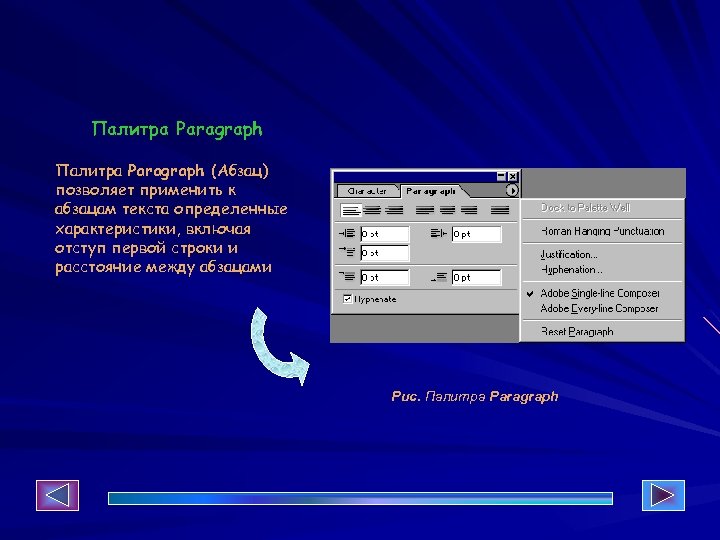Select Roman Hanging Punctuation
720x540 pixels.
coord(602,231)
